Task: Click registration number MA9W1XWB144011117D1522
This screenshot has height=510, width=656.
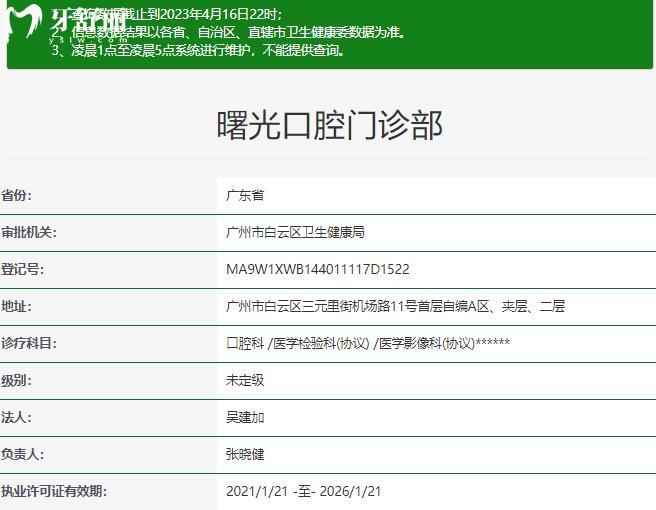Action: click(318, 269)
